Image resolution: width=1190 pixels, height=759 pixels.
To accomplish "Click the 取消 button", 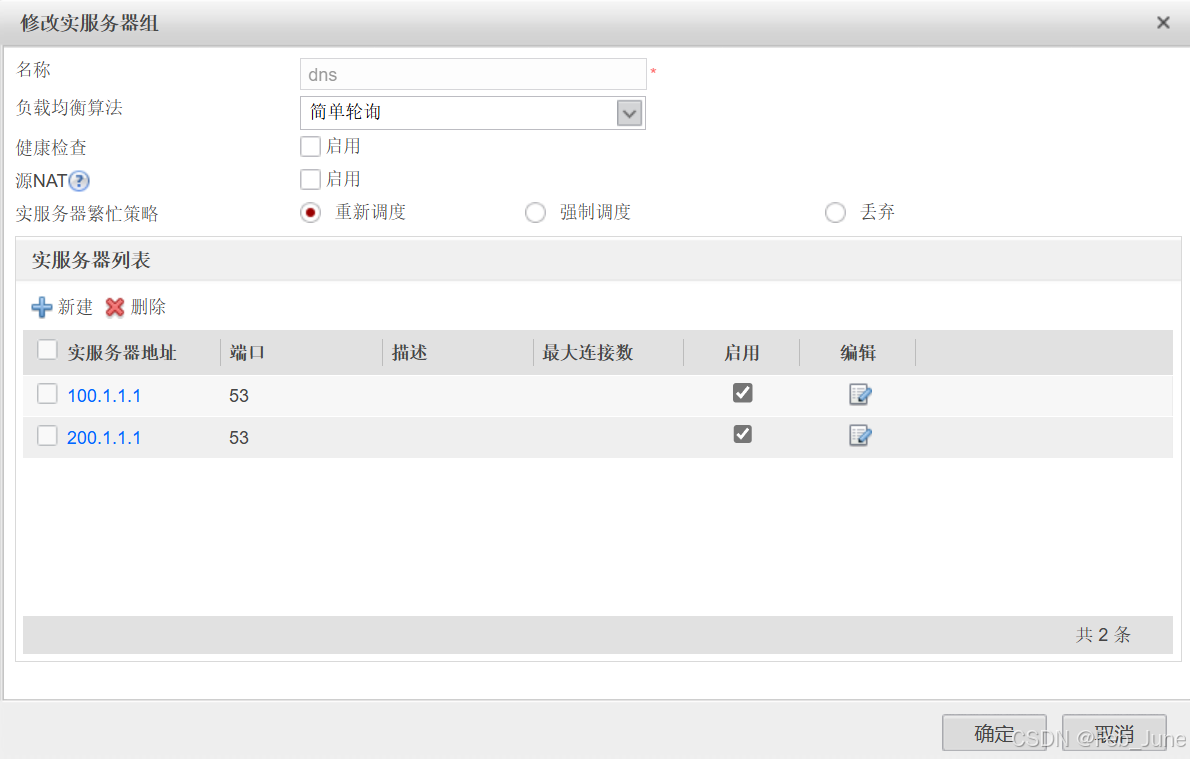I will 1114,733.
